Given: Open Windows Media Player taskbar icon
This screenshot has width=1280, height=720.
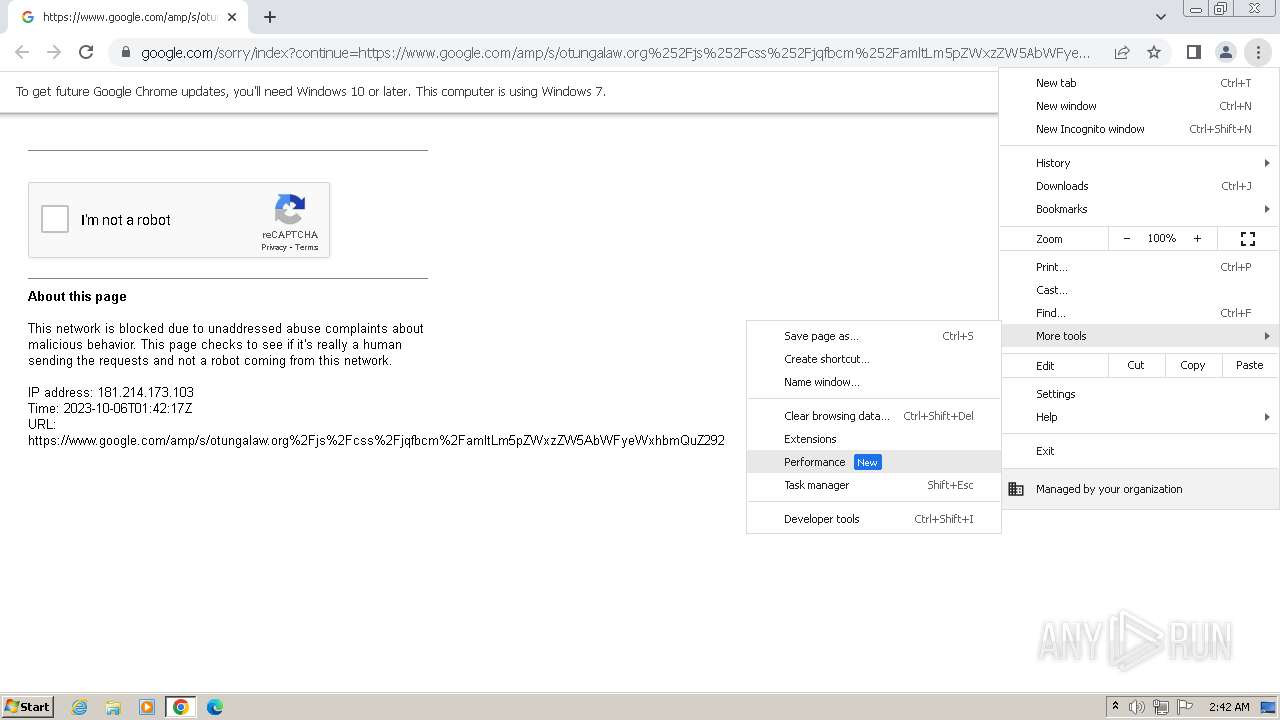Looking at the screenshot, I should (x=147, y=707).
